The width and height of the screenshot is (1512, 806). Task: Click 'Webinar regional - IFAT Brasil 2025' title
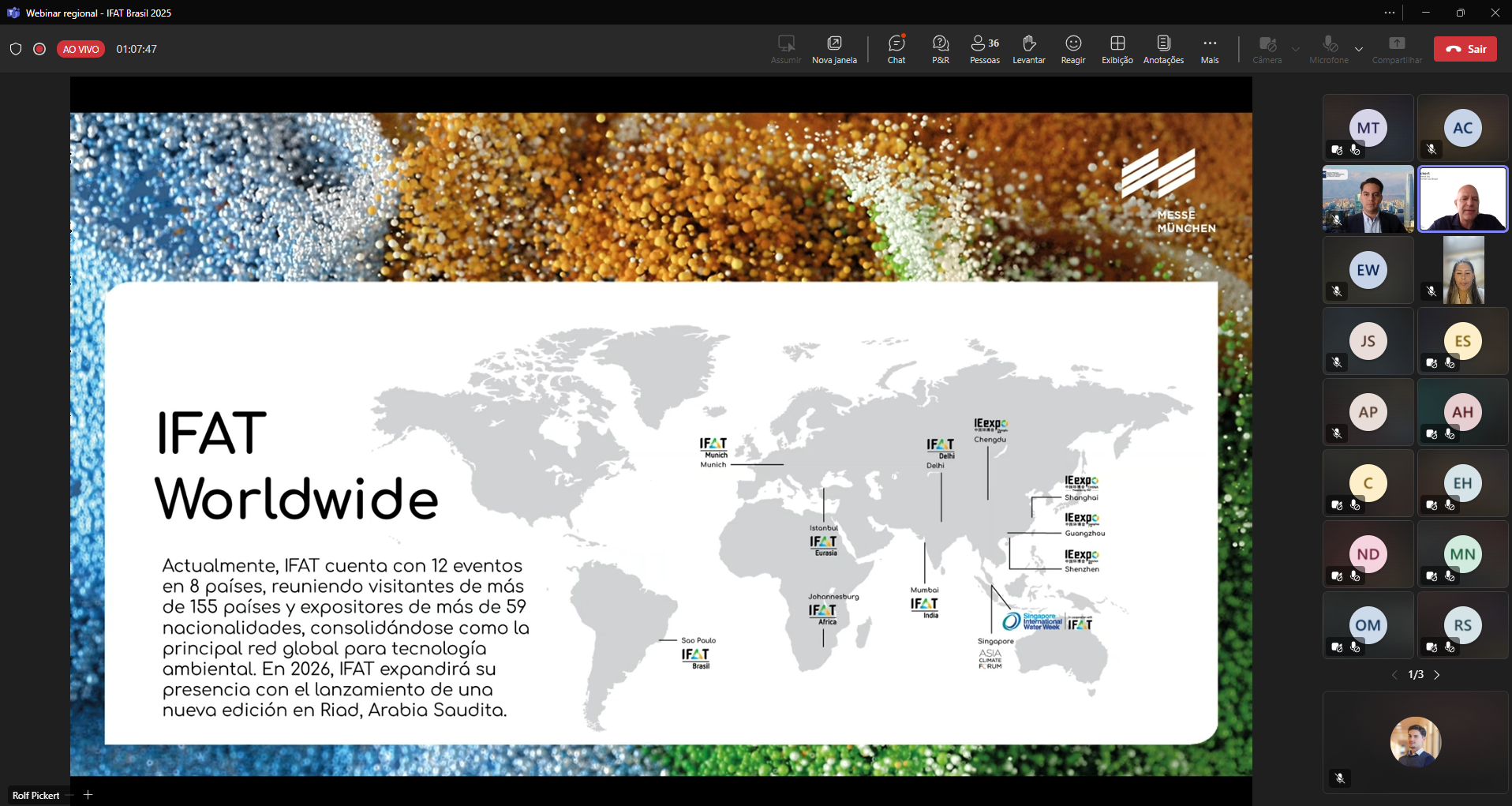(x=99, y=13)
